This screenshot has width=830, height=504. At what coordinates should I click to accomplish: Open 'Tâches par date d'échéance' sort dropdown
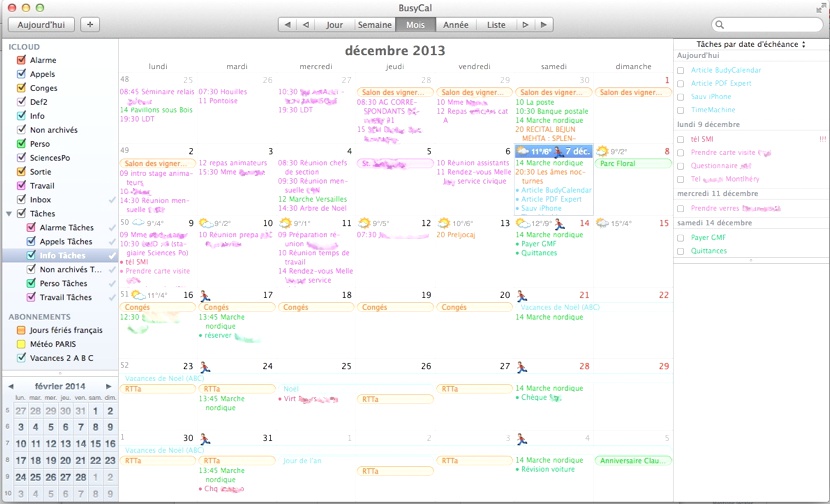coord(751,44)
